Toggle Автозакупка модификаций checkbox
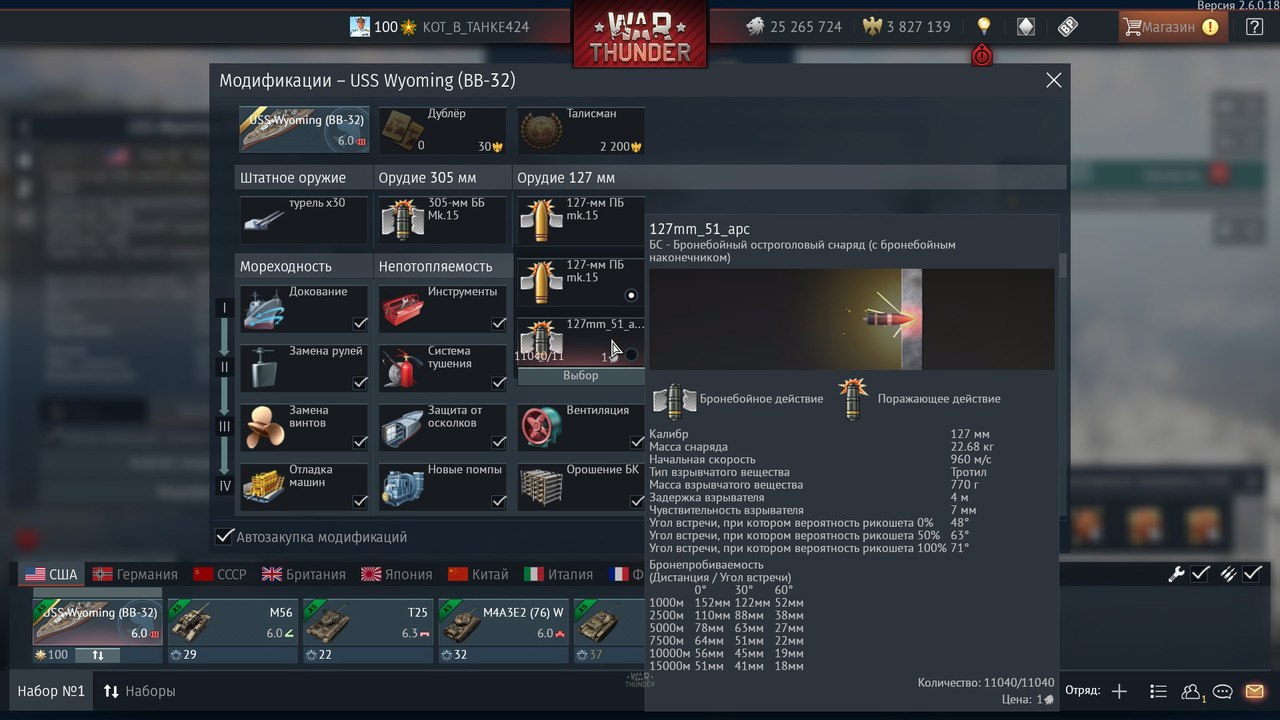This screenshot has width=1280, height=720. click(x=225, y=537)
